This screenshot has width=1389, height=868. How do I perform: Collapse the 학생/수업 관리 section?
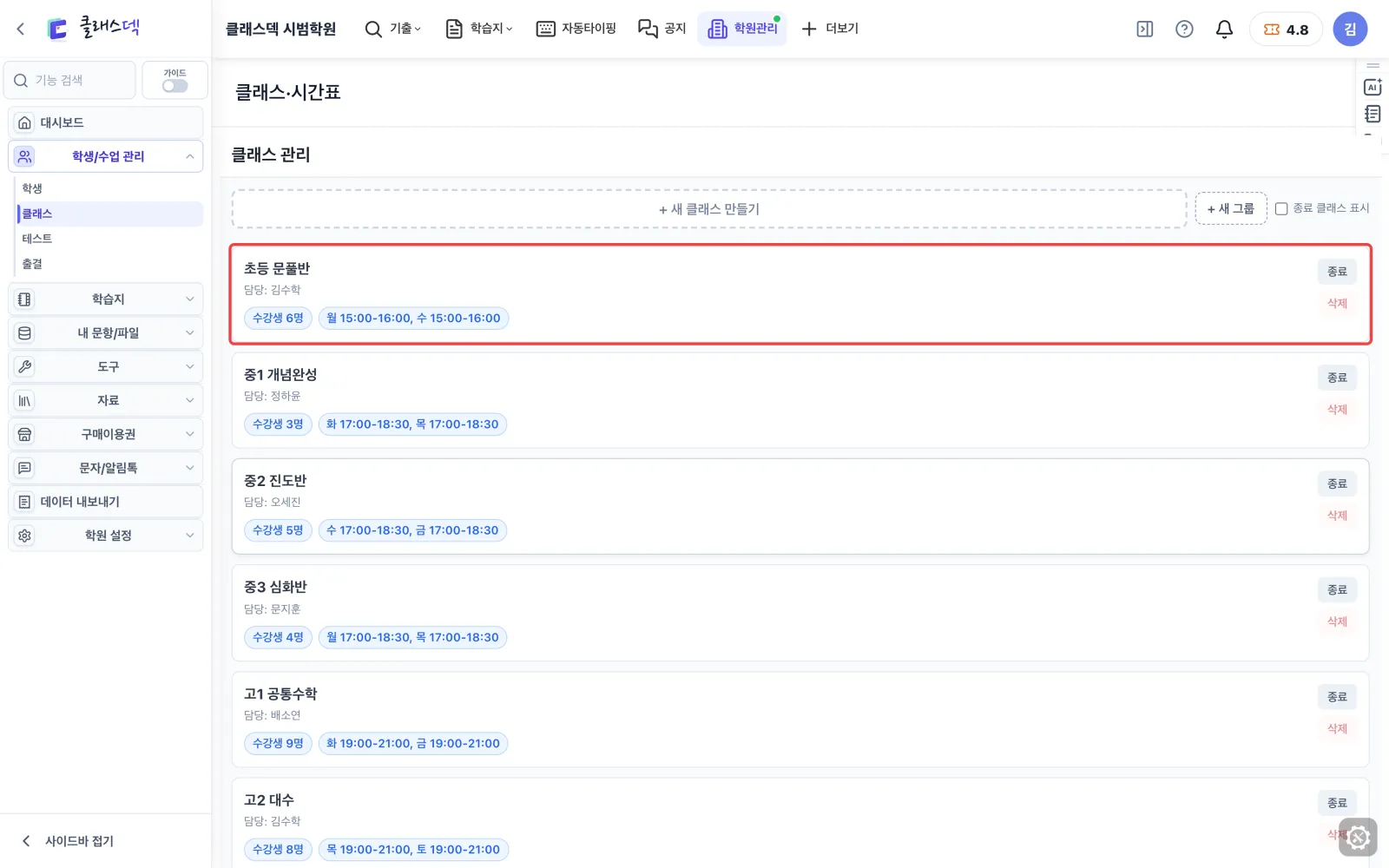106,156
